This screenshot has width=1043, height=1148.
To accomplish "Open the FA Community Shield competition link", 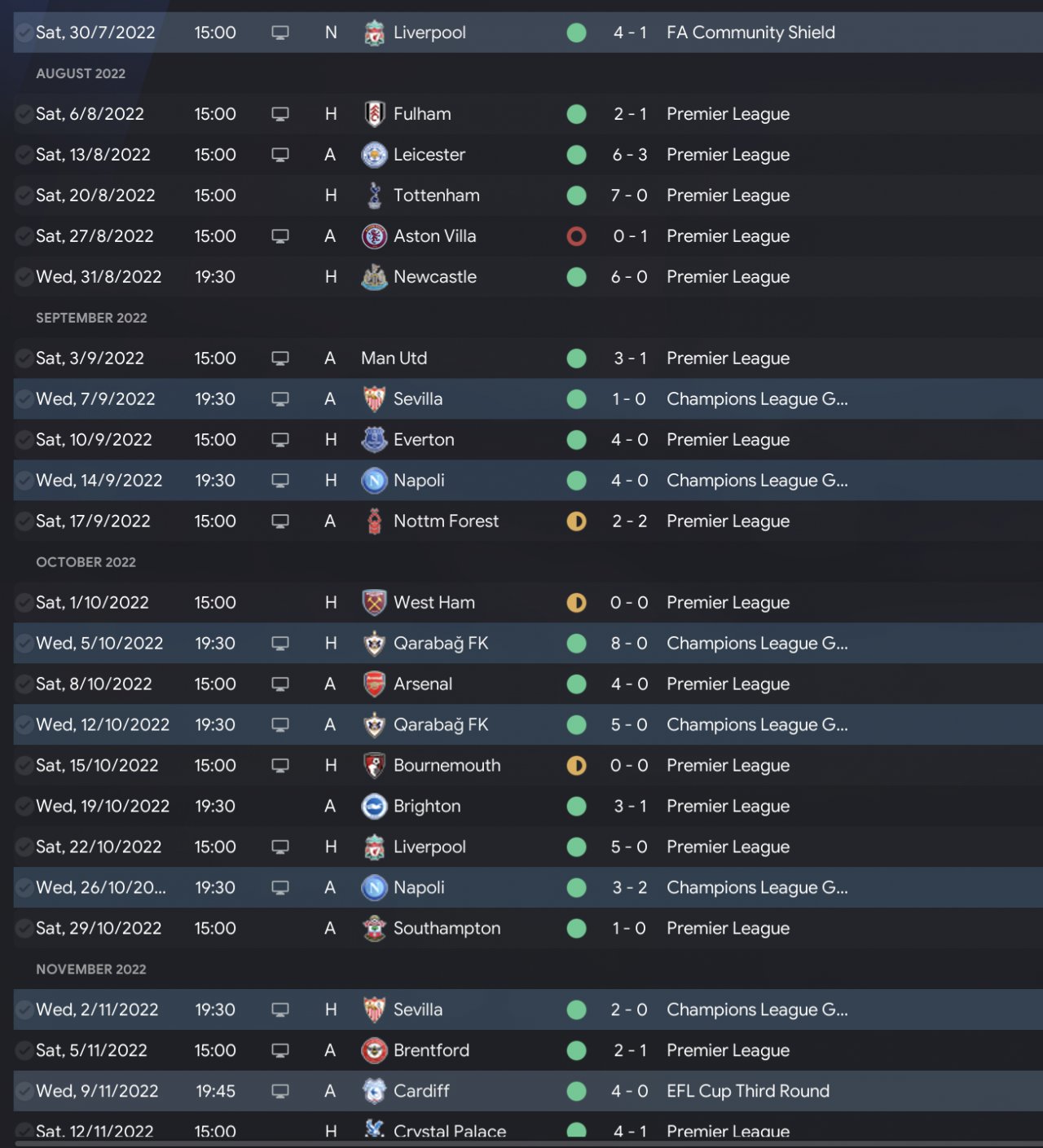I will (750, 33).
